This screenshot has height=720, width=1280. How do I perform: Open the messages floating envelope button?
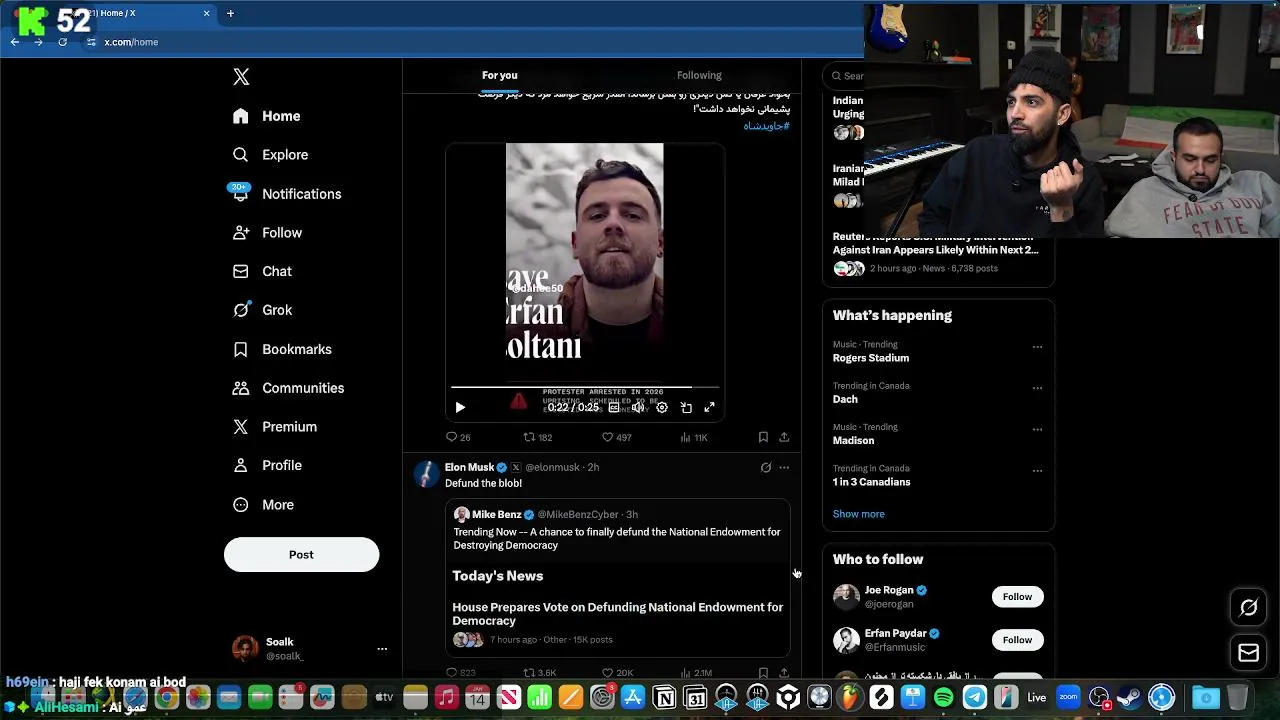[x=1248, y=653]
